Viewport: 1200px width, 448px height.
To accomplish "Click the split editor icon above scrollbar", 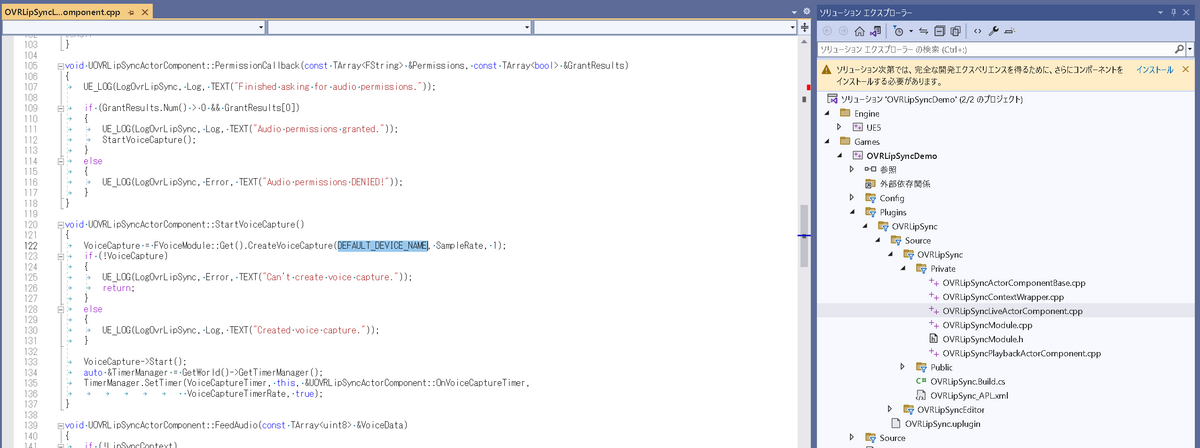I will 806,27.
